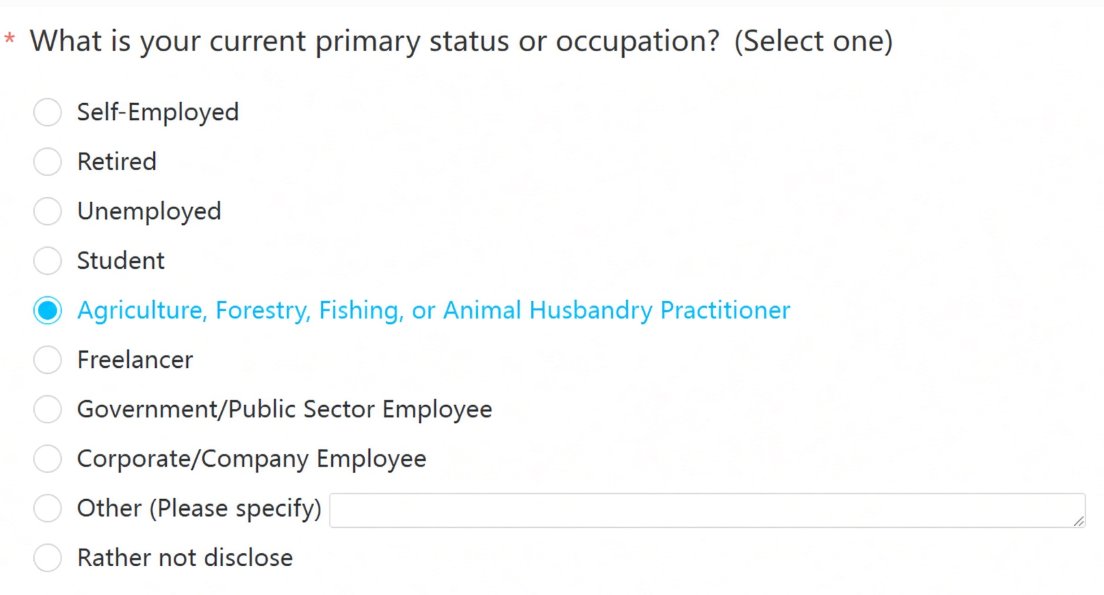Screen dimensions: 1104x595
Task: Select Corporate/Company Employee radio button
Action: coord(47,459)
